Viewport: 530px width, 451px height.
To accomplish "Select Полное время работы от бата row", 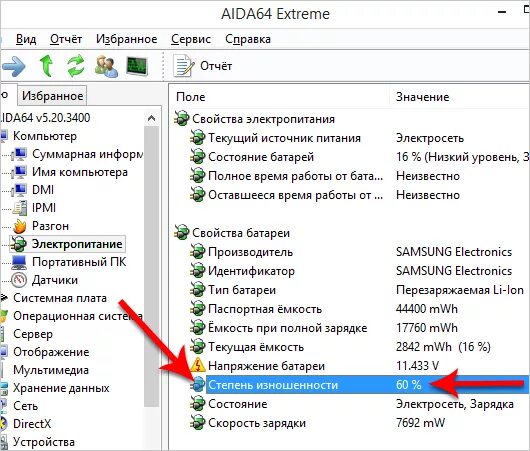I will tap(352, 176).
